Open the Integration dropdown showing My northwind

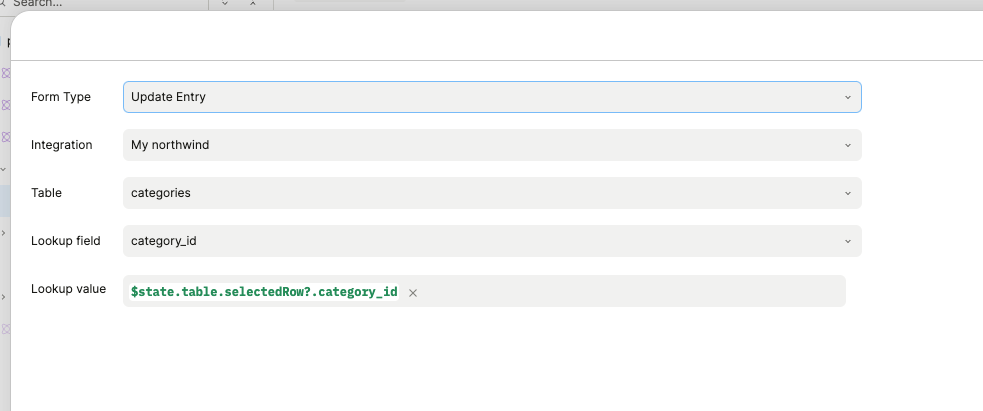(491, 145)
